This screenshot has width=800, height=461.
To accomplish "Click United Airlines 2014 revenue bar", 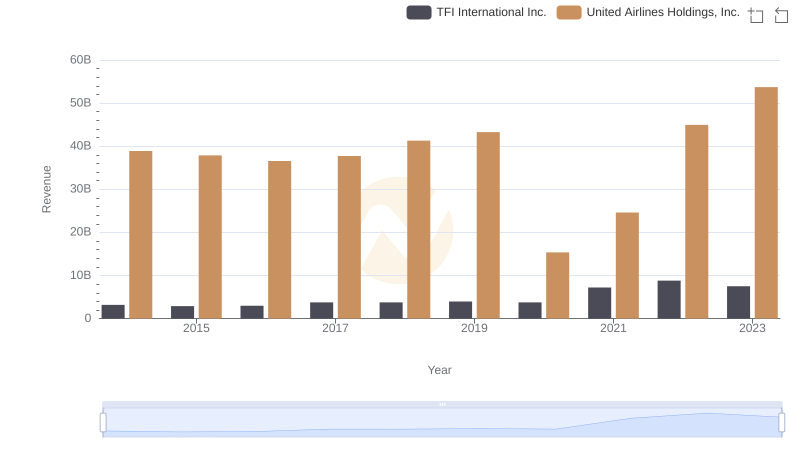I will coord(141,235).
